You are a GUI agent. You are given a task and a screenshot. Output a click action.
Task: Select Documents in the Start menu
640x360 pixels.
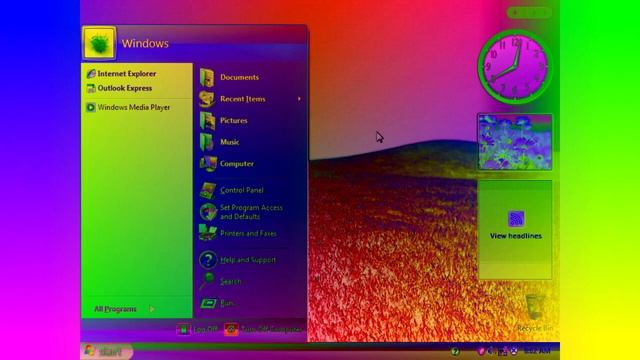click(239, 77)
